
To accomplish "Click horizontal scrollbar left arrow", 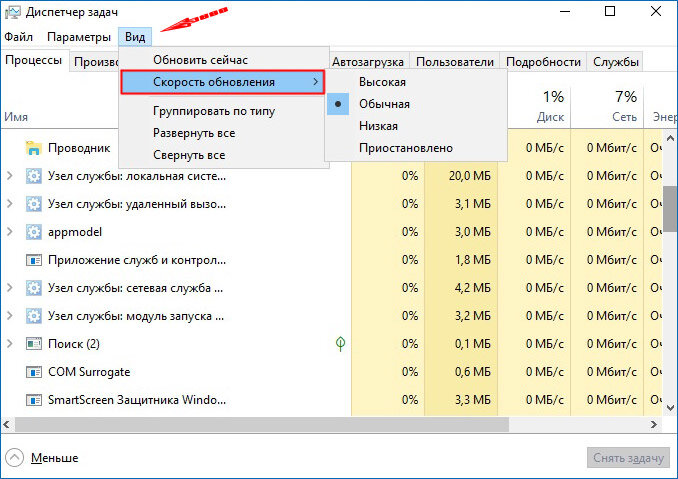I will [x=6, y=425].
